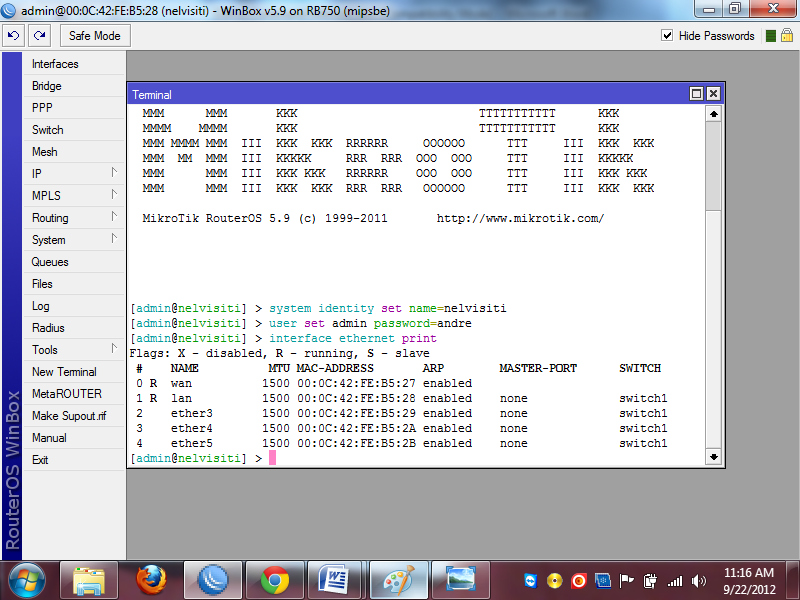Maximize the Terminal inner window
This screenshot has height=600, width=800.
[696, 93]
